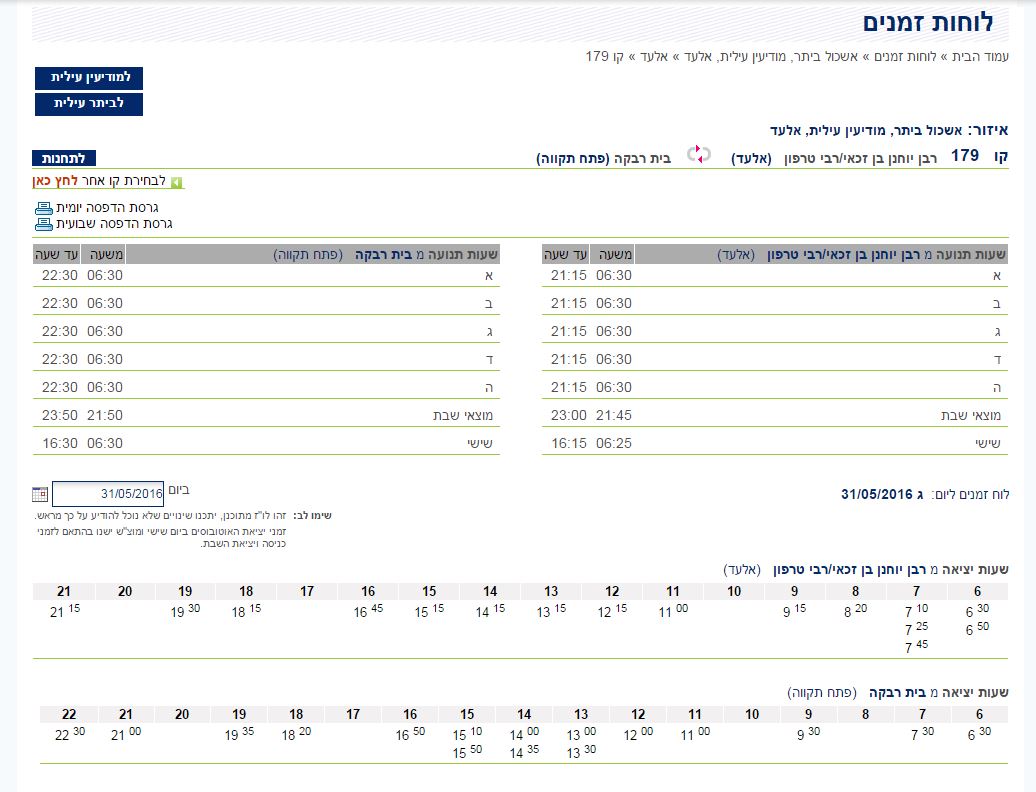Click מוצאי שבת row end time 23:00
The image size is (1036, 792).
click(x=569, y=415)
